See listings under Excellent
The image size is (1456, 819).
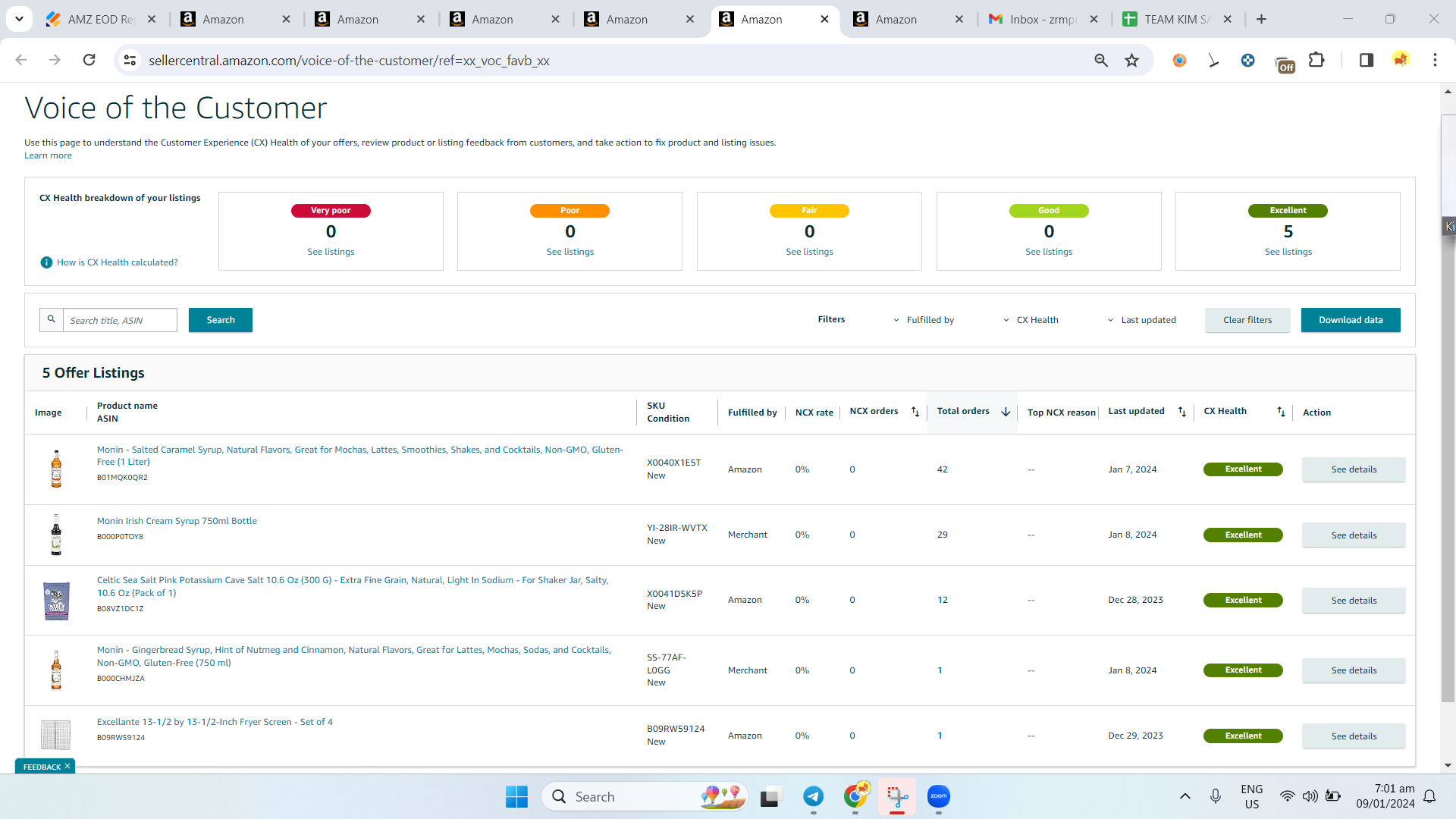pyautogui.click(x=1288, y=252)
